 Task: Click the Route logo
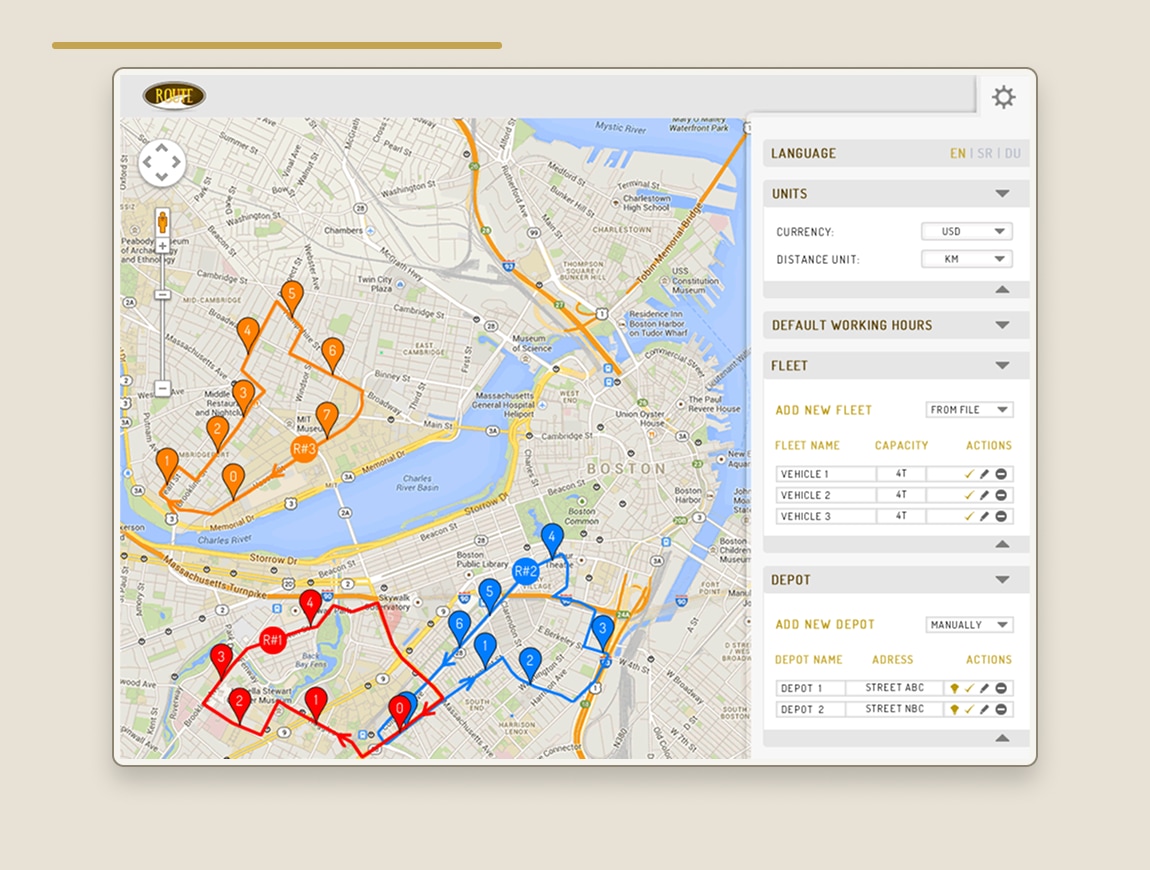pos(174,95)
